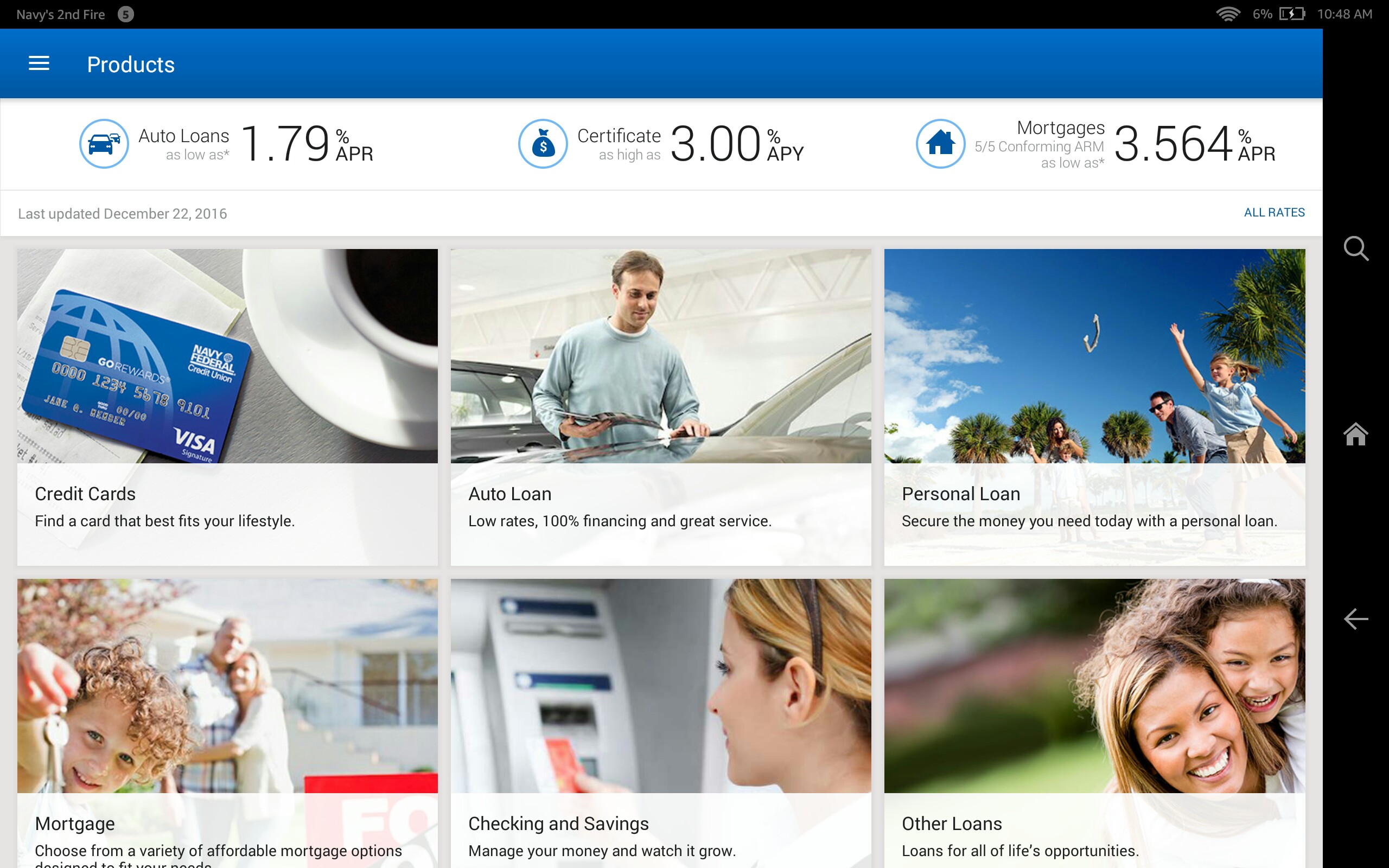
Task: Tap Checking and Savings ATM image
Action: [x=661, y=686]
